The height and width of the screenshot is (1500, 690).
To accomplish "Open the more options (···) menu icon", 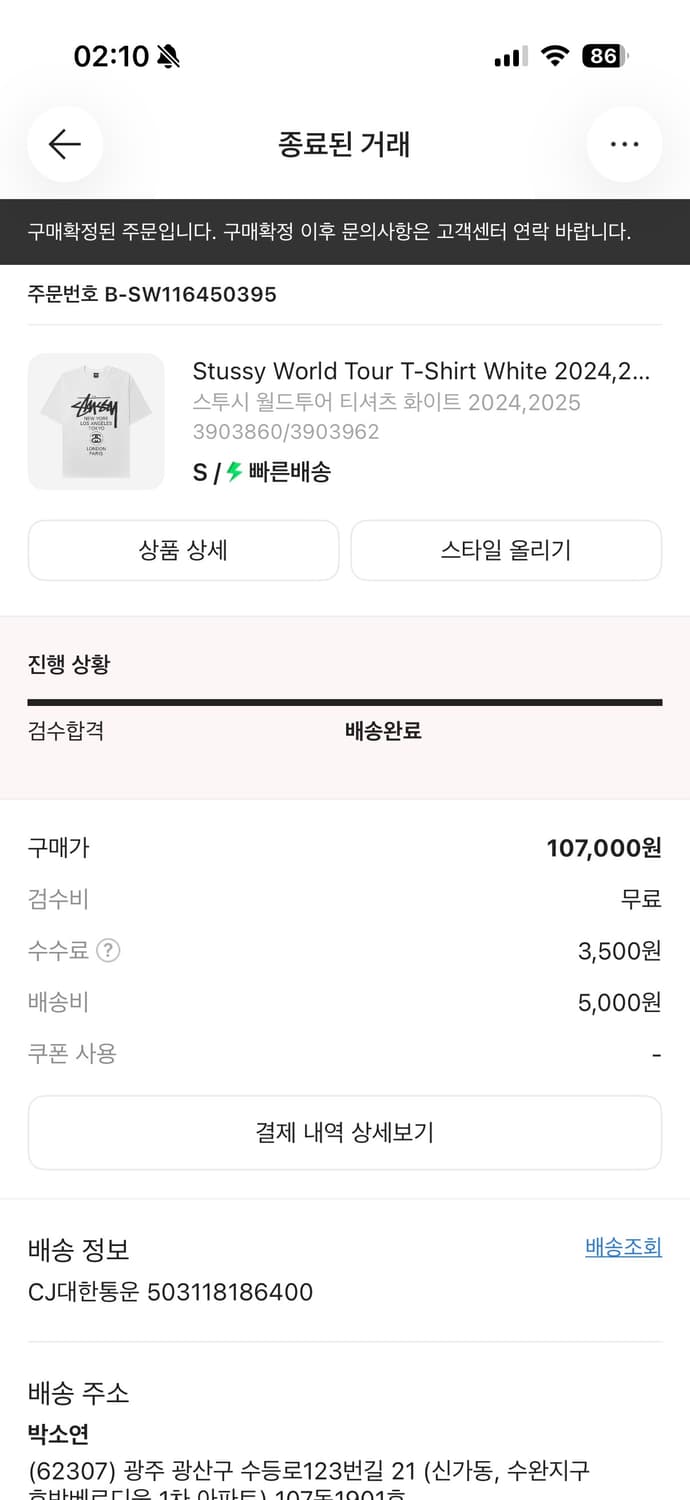I will [624, 144].
